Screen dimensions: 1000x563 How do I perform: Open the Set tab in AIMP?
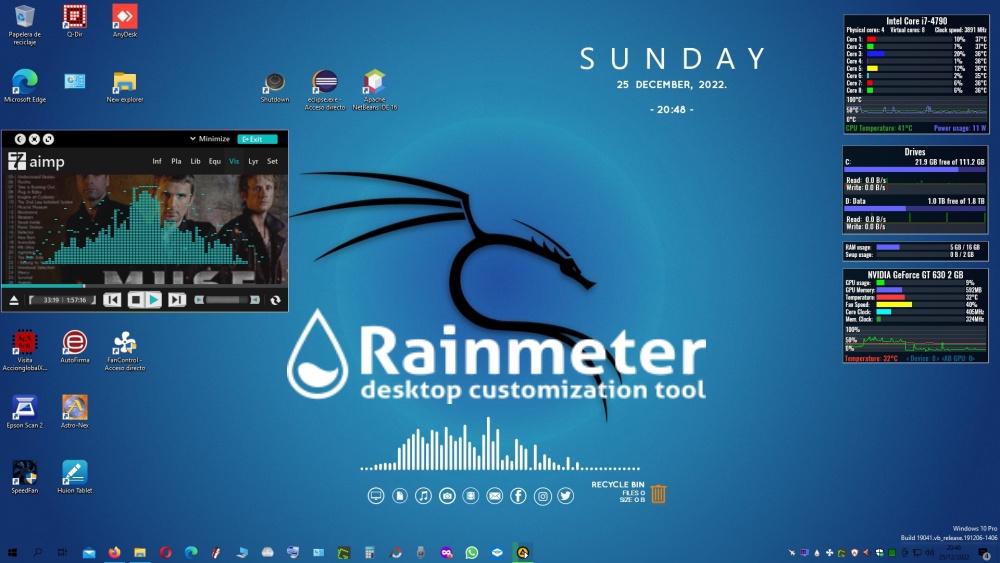click(x=272, y=161)
